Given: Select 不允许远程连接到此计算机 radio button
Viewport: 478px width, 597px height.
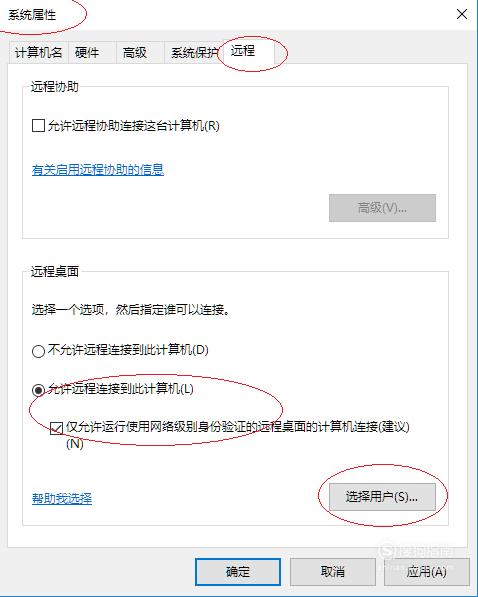Looking at the screenshot, I should point(38,351).
